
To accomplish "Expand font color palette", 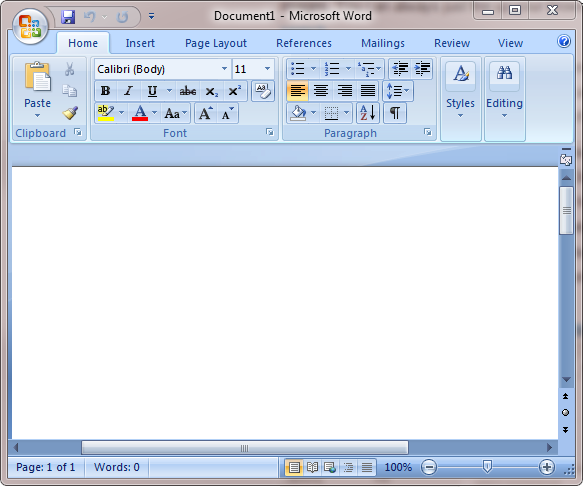I will click(x=155, y=113).
